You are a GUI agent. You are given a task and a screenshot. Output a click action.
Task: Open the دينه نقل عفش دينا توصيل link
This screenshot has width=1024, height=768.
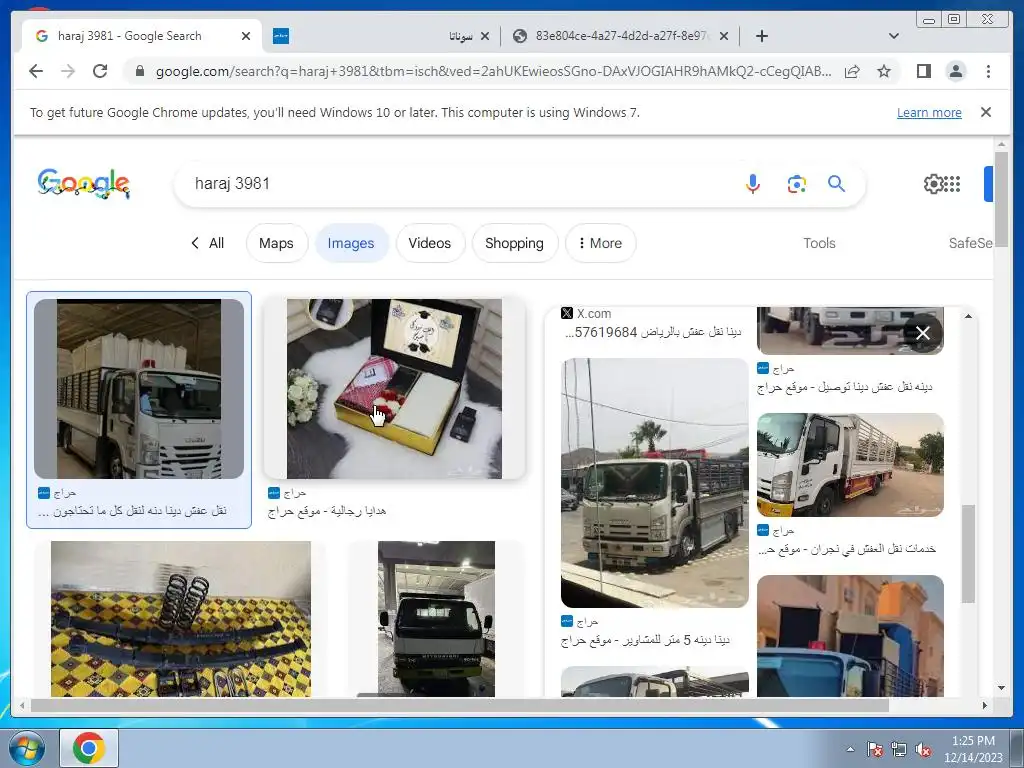pos(844,387)
